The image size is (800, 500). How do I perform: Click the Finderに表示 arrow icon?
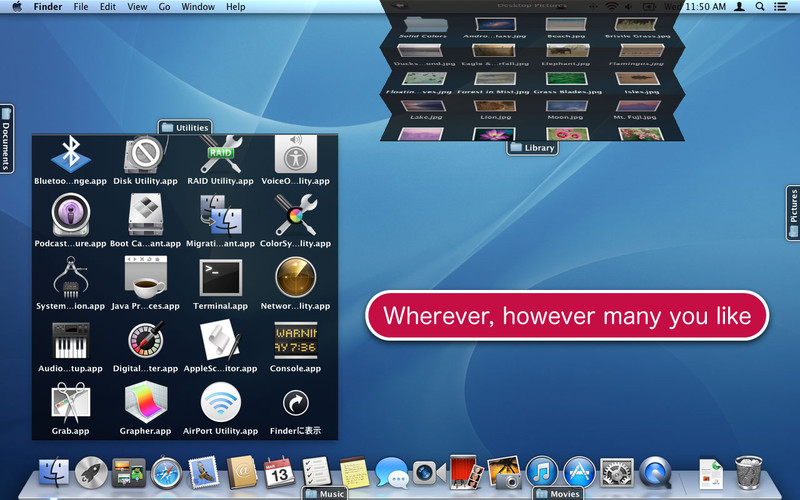tap(295, 403)
